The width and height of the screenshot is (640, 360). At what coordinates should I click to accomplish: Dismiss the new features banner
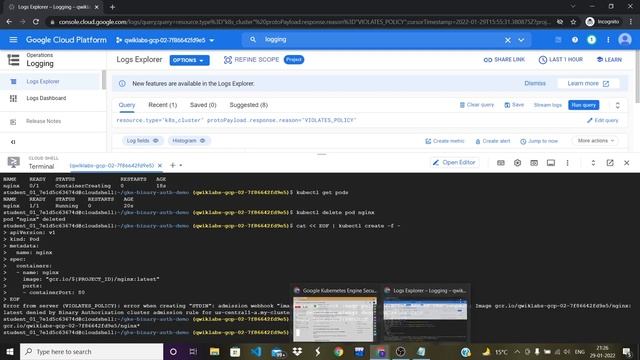click(535, 83)
